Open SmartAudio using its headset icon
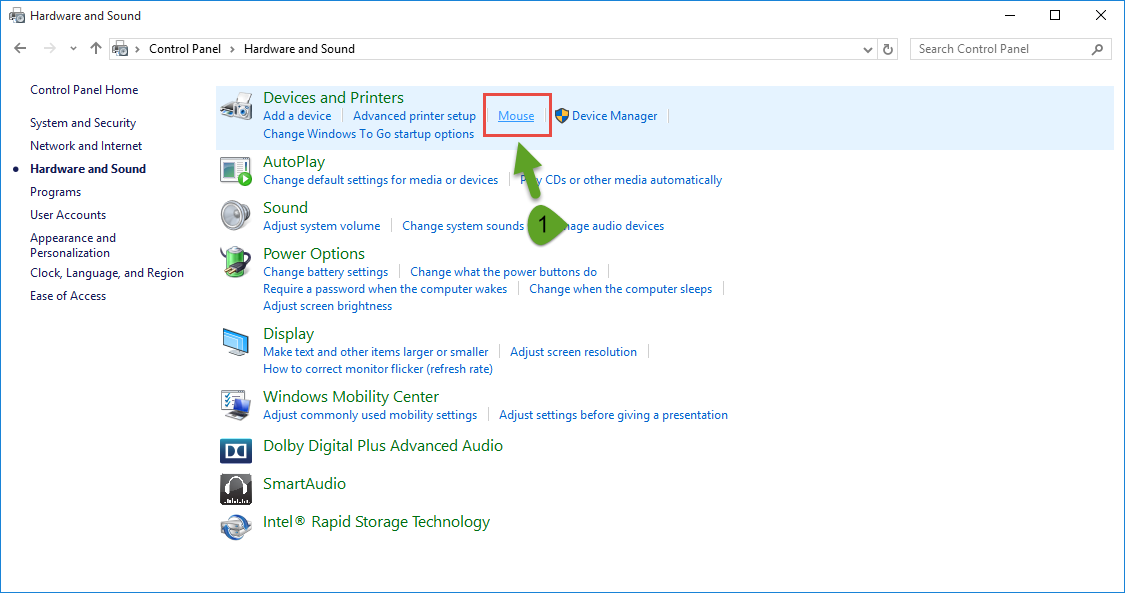This screenshot has height=593, width=1125. click(236, 489)
